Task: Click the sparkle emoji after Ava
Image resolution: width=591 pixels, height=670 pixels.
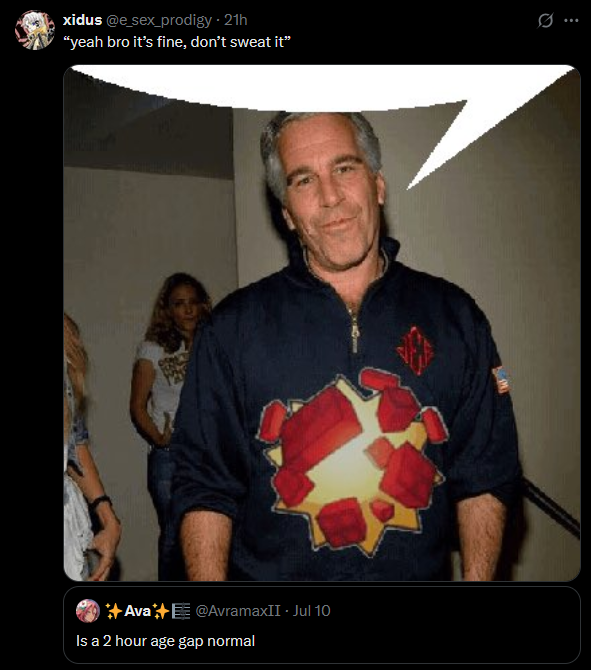Action: click(161, 611)
